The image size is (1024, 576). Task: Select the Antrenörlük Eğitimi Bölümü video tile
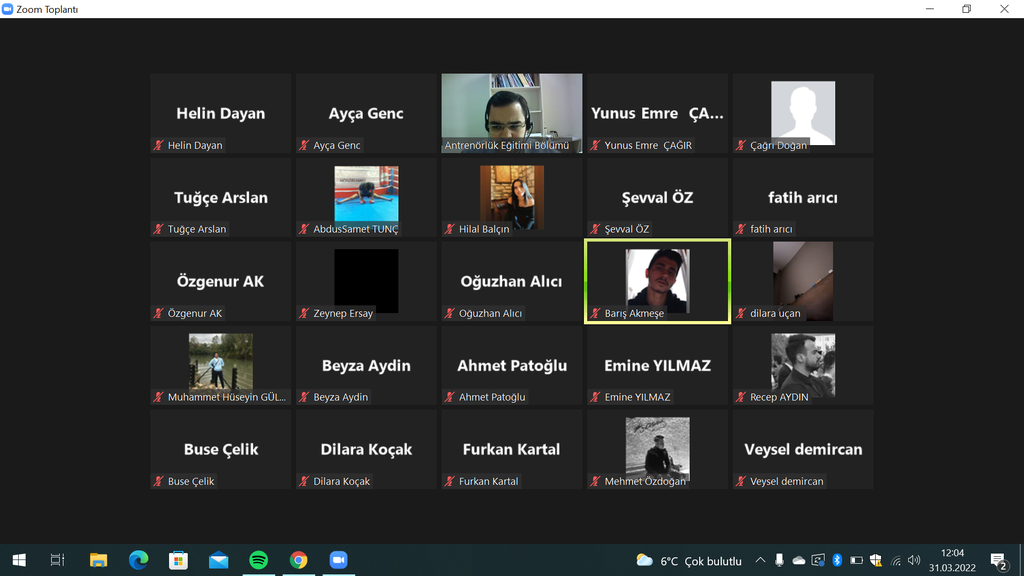coord(511,112)
